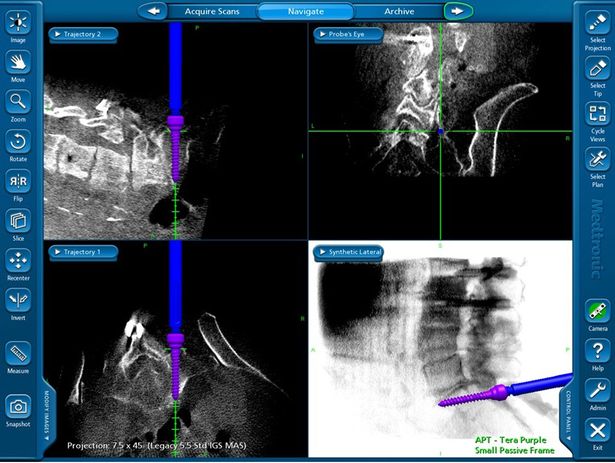Screen dimensions: 615x463
Task: Expand the Trajectory 1 view dropdown
Action: point(83,252)
